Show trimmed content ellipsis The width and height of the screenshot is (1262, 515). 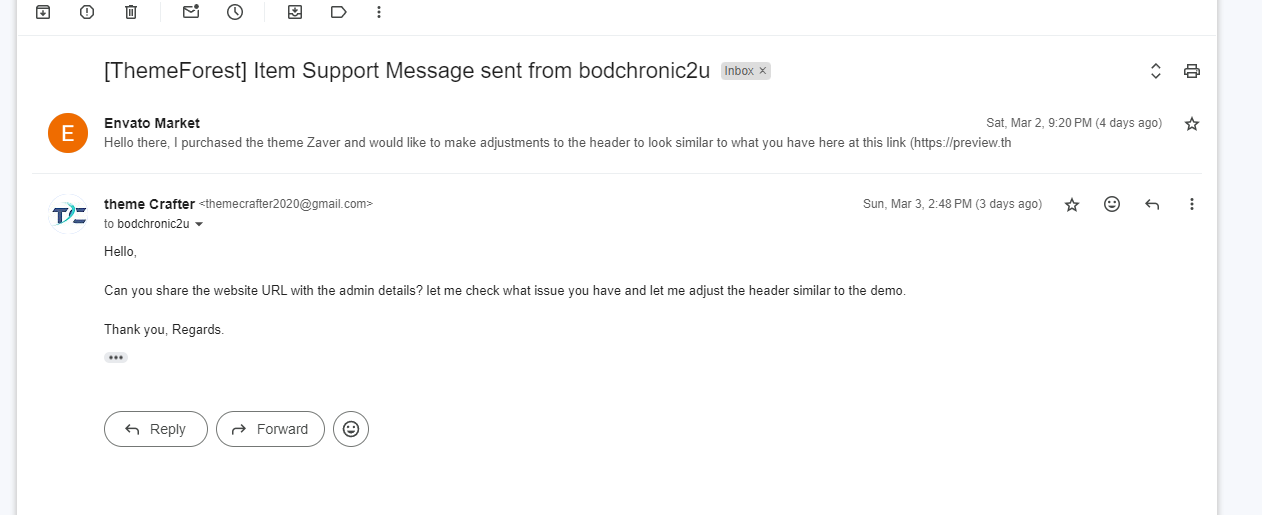(116, 357)
